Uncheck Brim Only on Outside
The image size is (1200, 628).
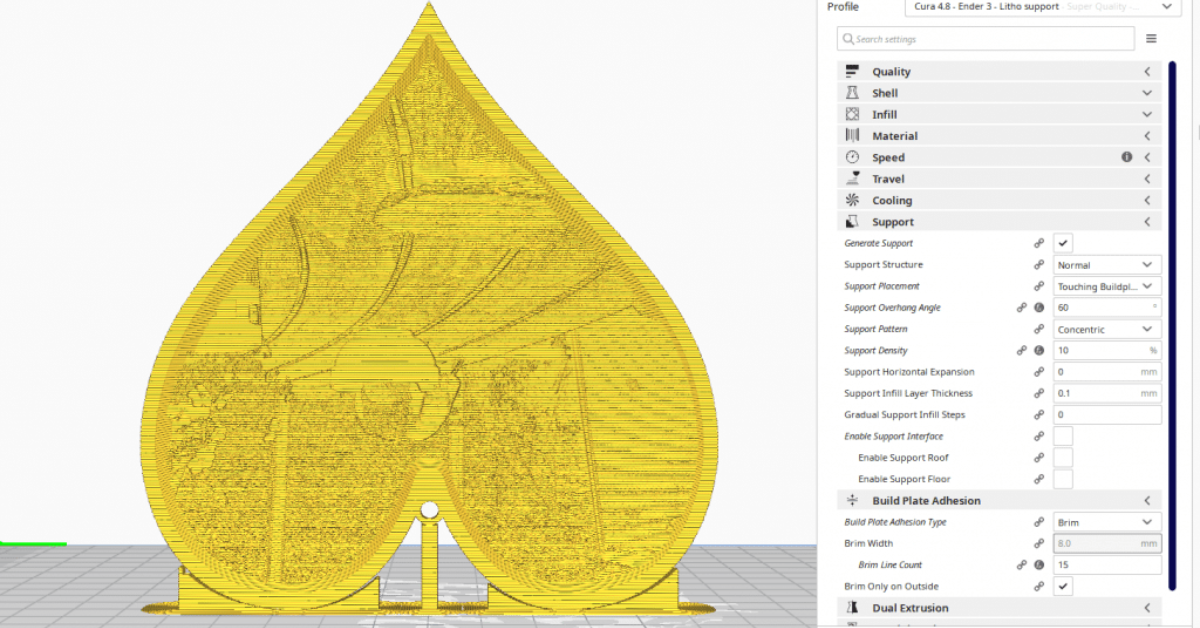pyautogui.click(x=1062, y=586)
